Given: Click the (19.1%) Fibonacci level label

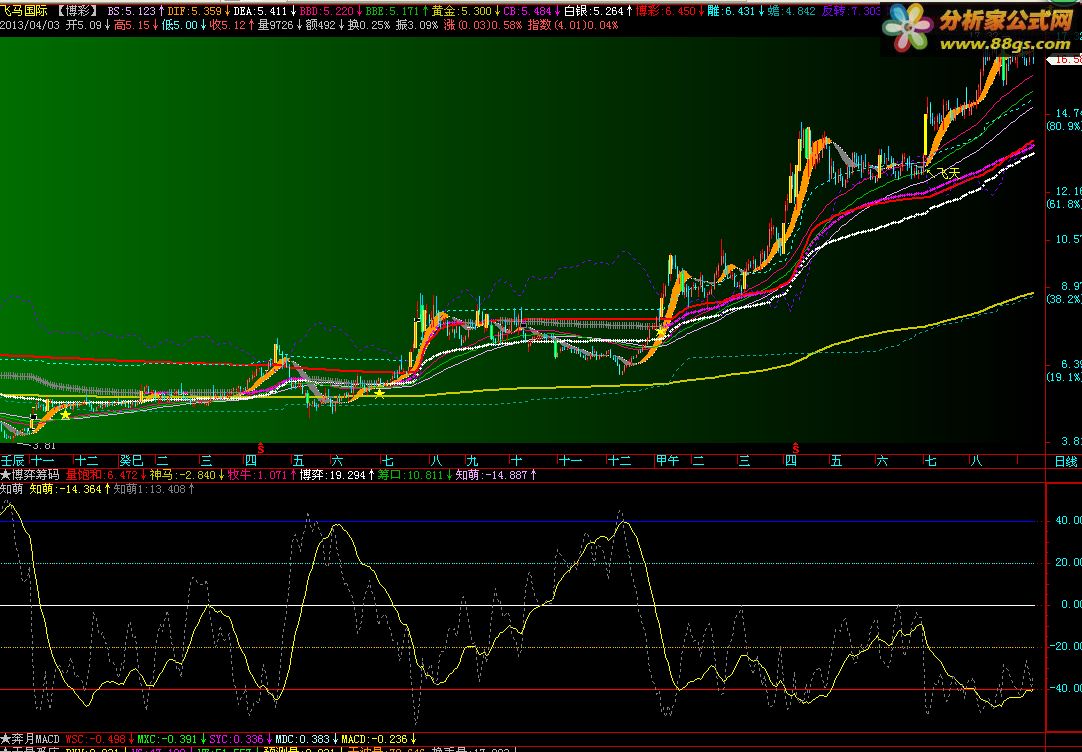Looking at the screenshot, I should click(1064, 377).
